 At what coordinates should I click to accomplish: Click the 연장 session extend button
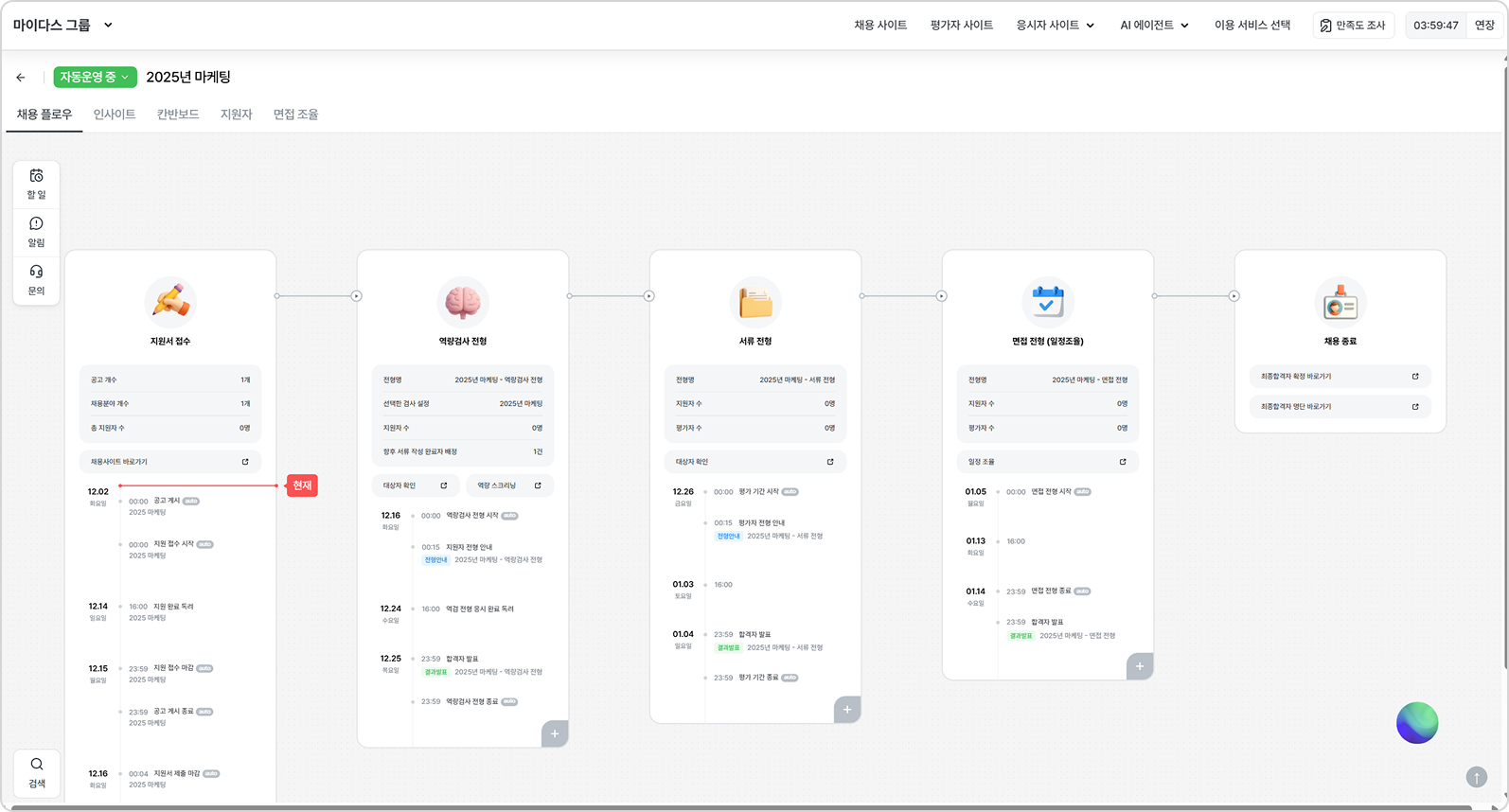(x=1484, y=26)
